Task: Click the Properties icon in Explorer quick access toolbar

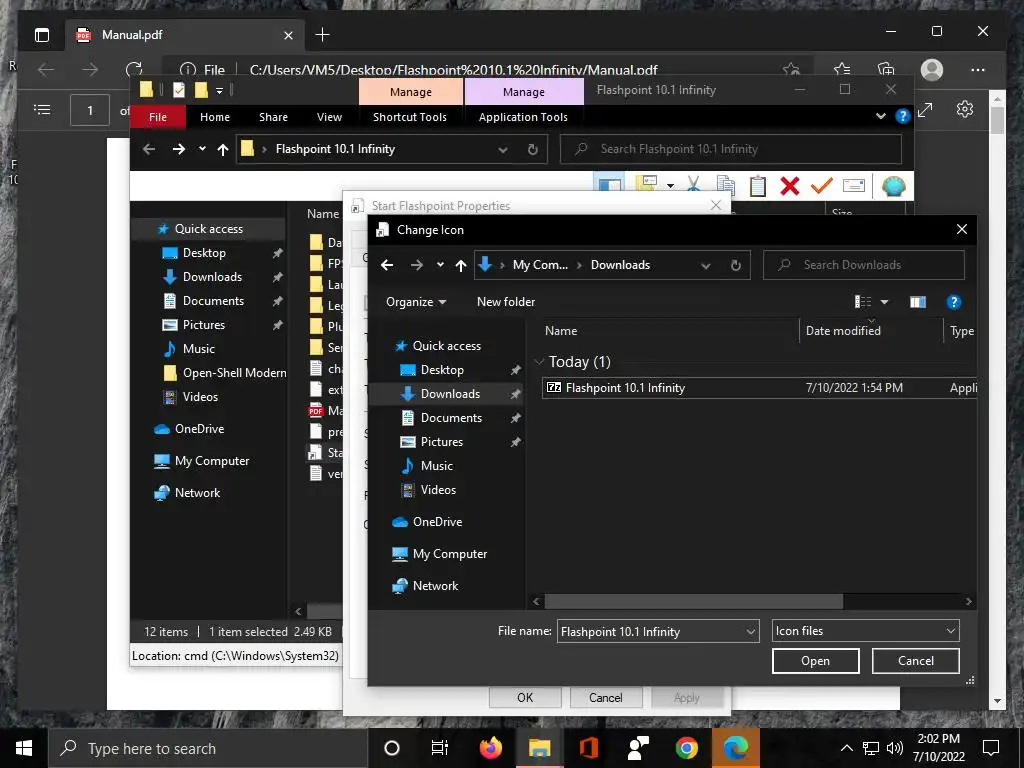Action: tap(179, 89)
